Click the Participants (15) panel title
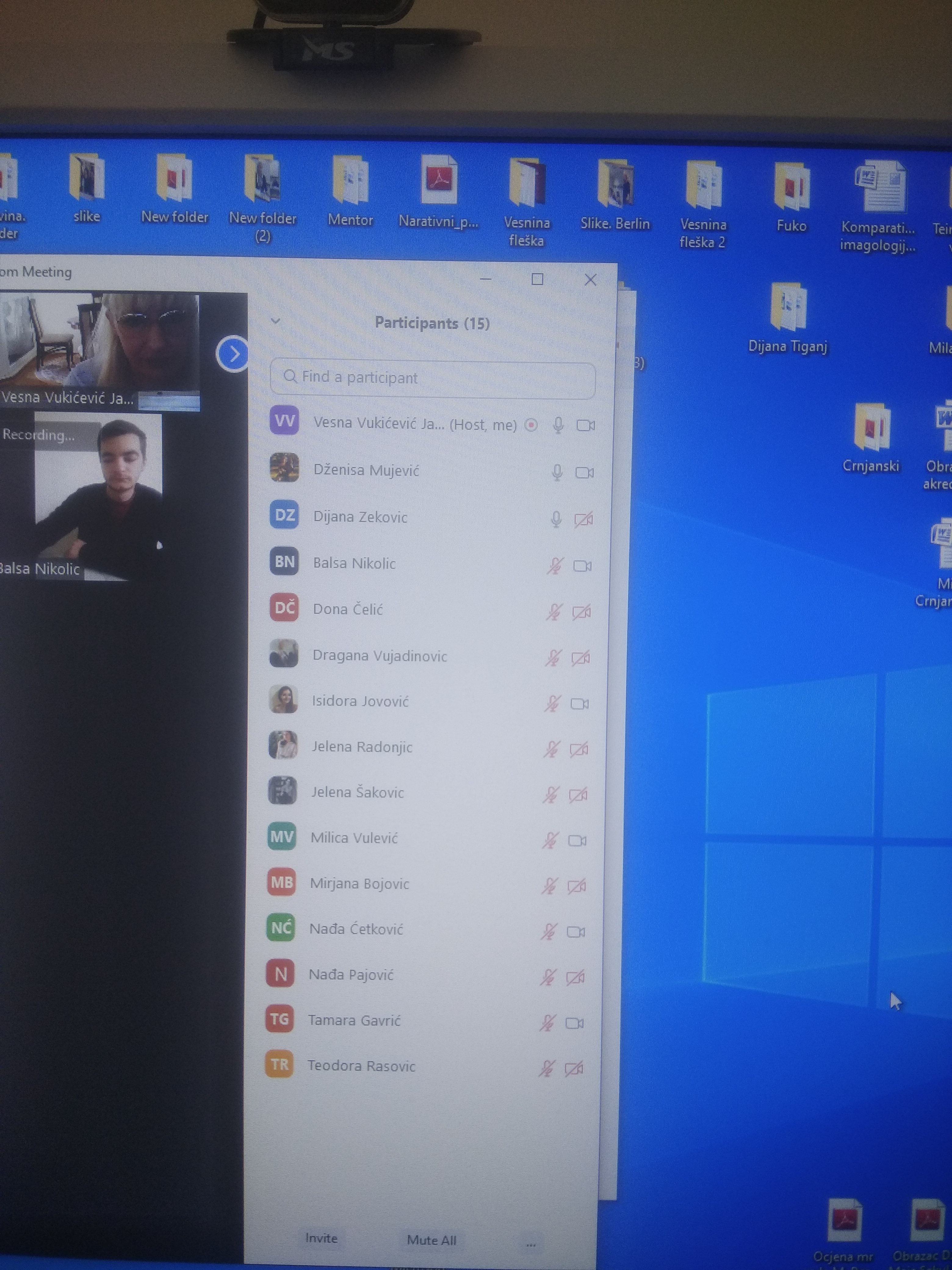 [x=432, y=323]
